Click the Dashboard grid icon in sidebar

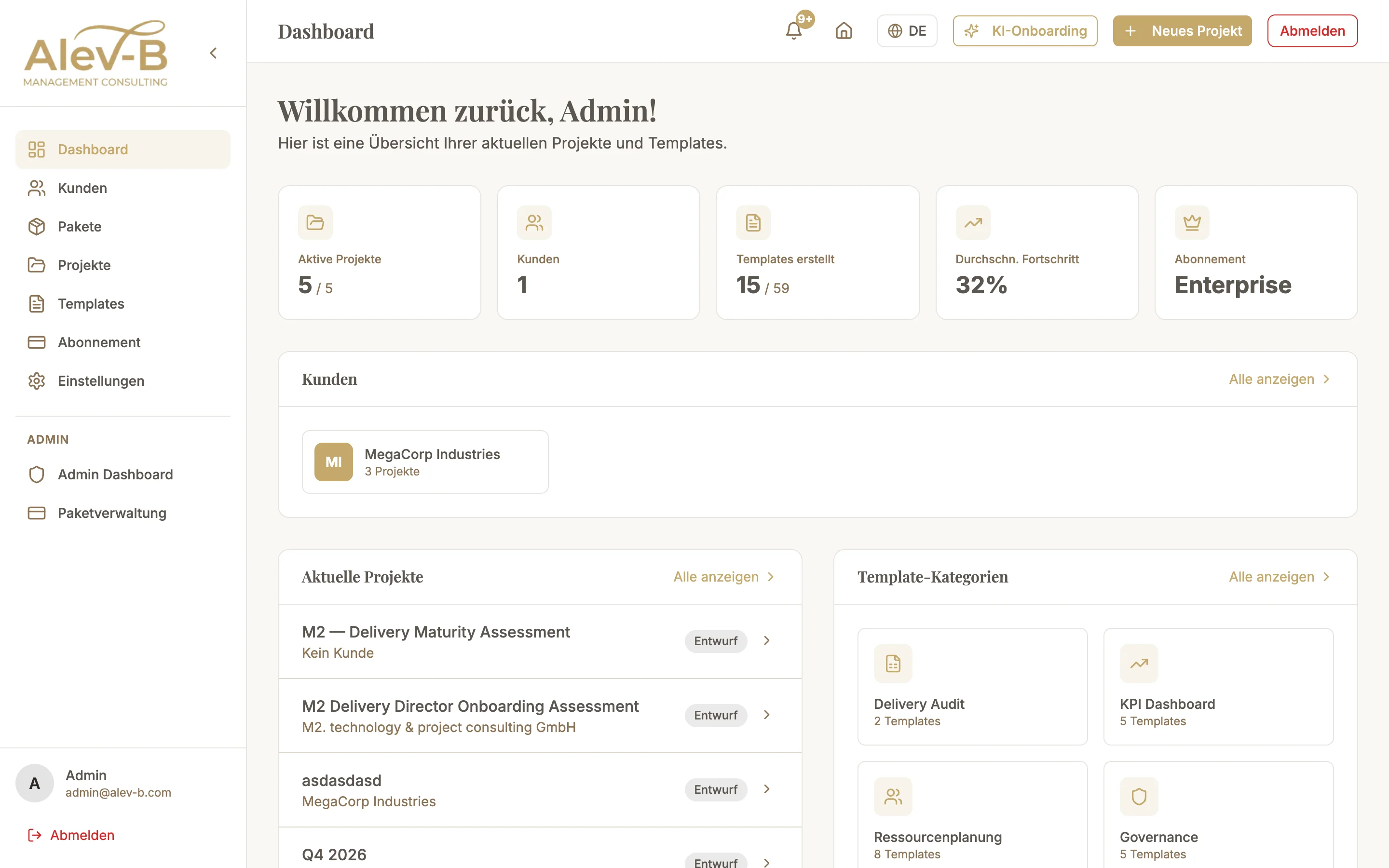click(37, 149)
